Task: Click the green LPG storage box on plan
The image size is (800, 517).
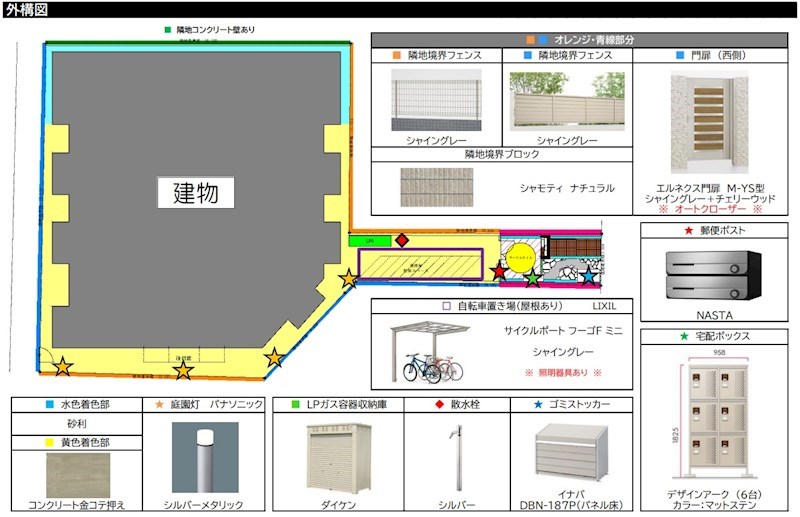Action: (x=368, y=241)
